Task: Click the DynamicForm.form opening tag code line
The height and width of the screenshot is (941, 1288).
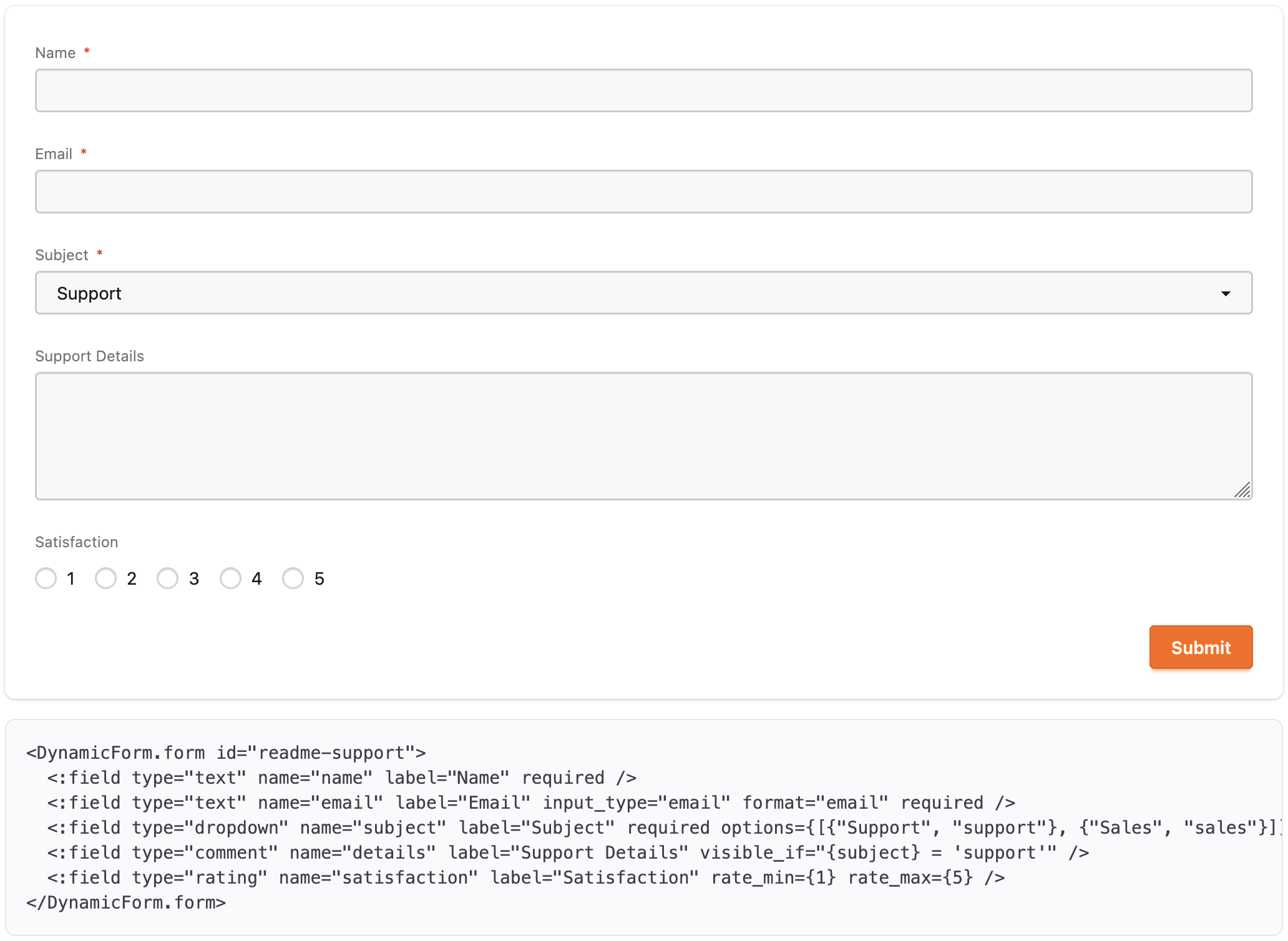Action: click(x=226, y=753)
